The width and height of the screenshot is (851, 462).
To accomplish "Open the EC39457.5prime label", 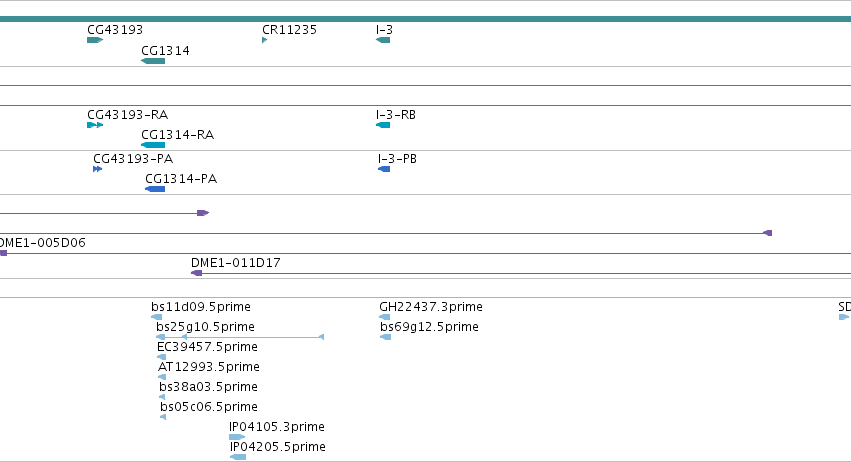I will pos(207,347).
